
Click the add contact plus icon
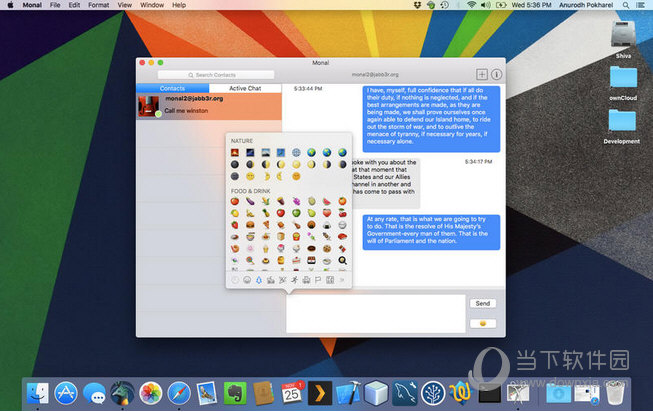point(482,75)
